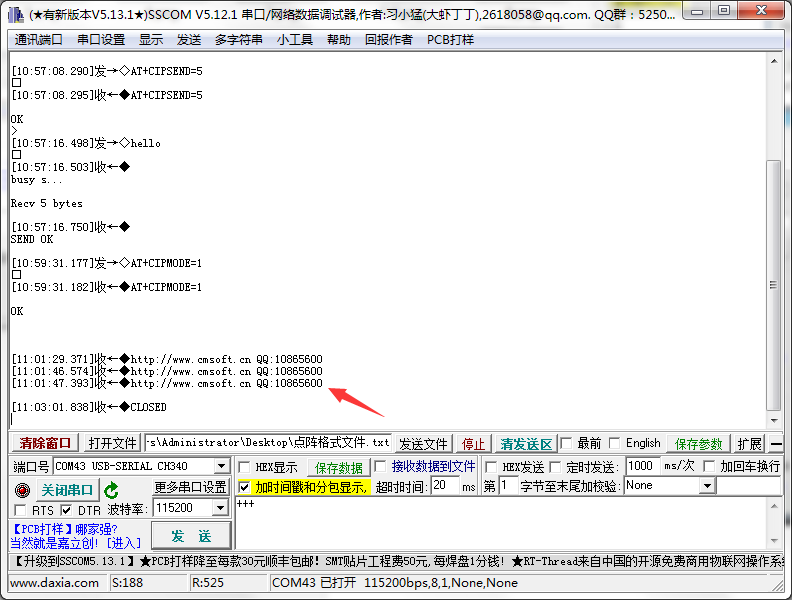Toggle the RTS checkbox
792x600 pixels.
21,510
